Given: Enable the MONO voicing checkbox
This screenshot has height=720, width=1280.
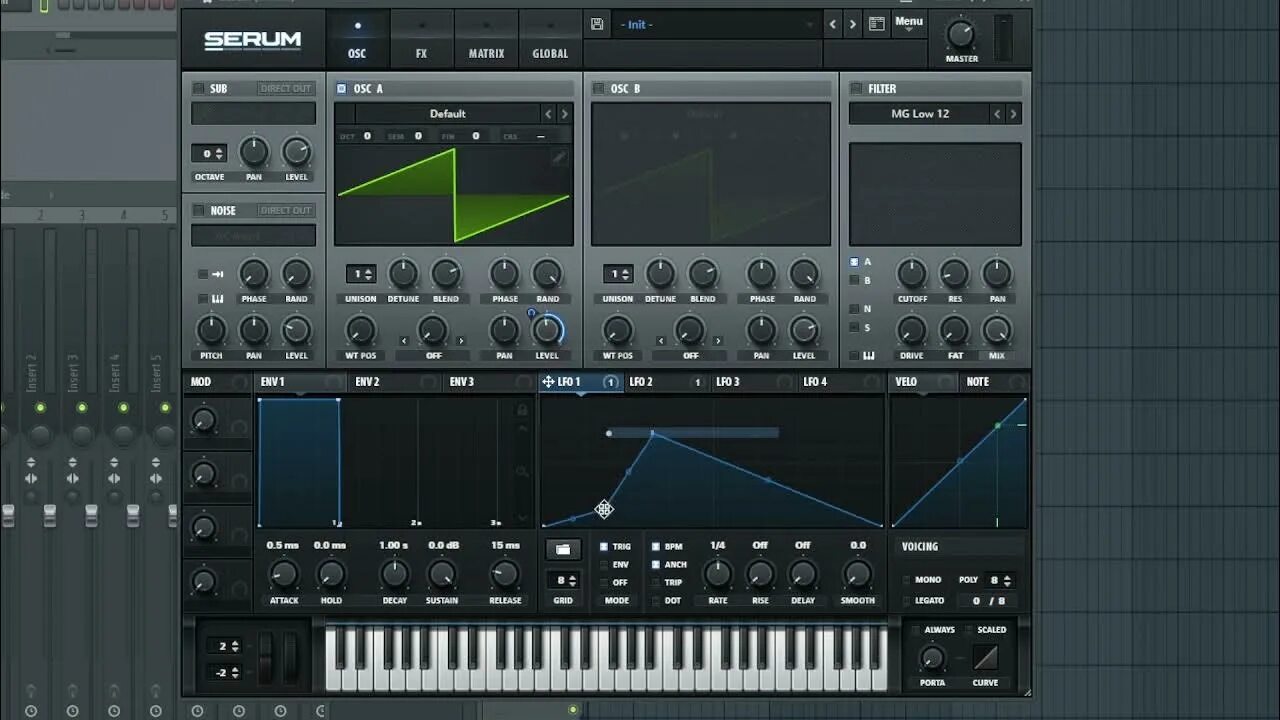Looking at the screenshot, I should click(x=907, y=580).
